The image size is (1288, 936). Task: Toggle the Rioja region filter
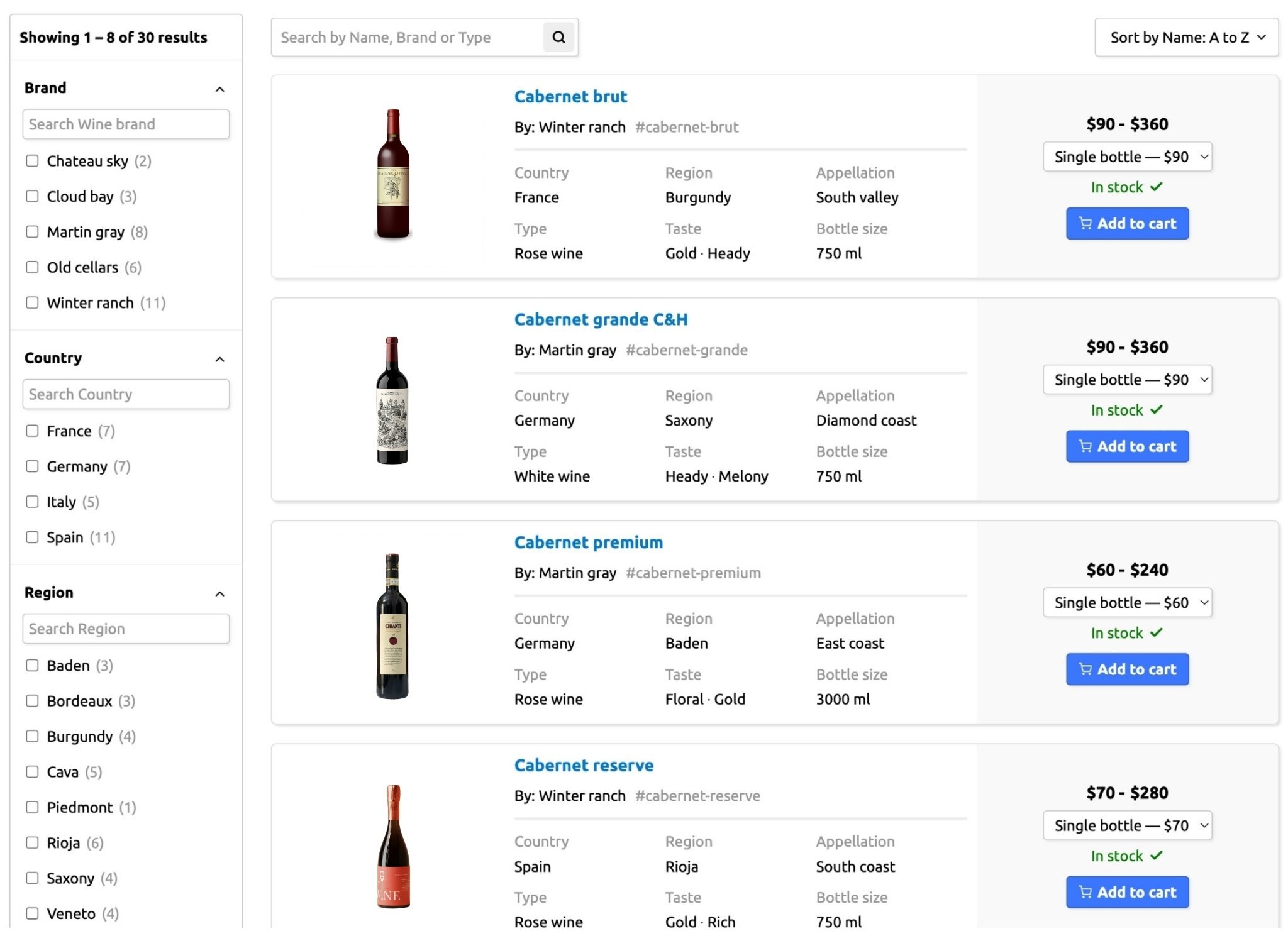(x=32, y=843)
